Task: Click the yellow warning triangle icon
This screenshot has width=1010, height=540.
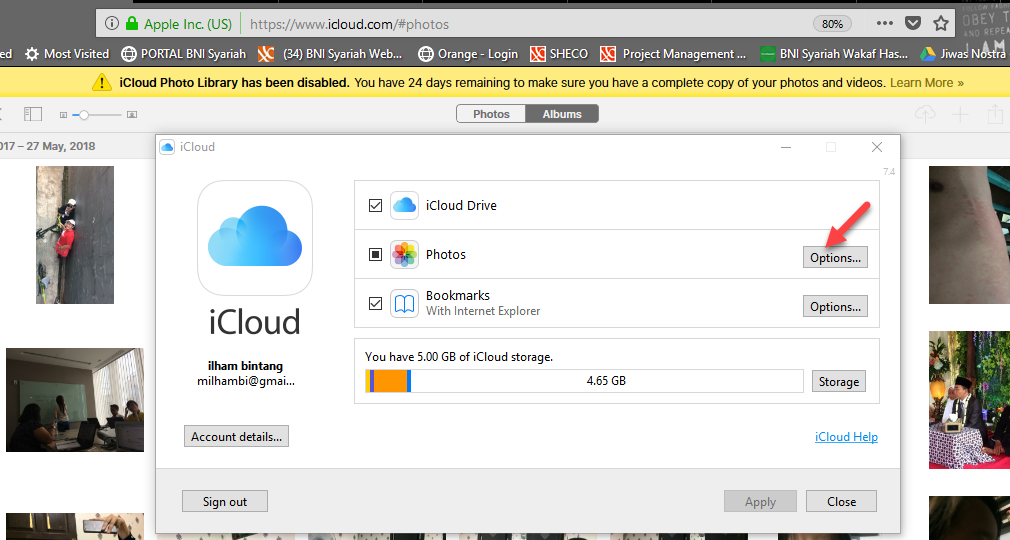Action: [x=102, y=82]
